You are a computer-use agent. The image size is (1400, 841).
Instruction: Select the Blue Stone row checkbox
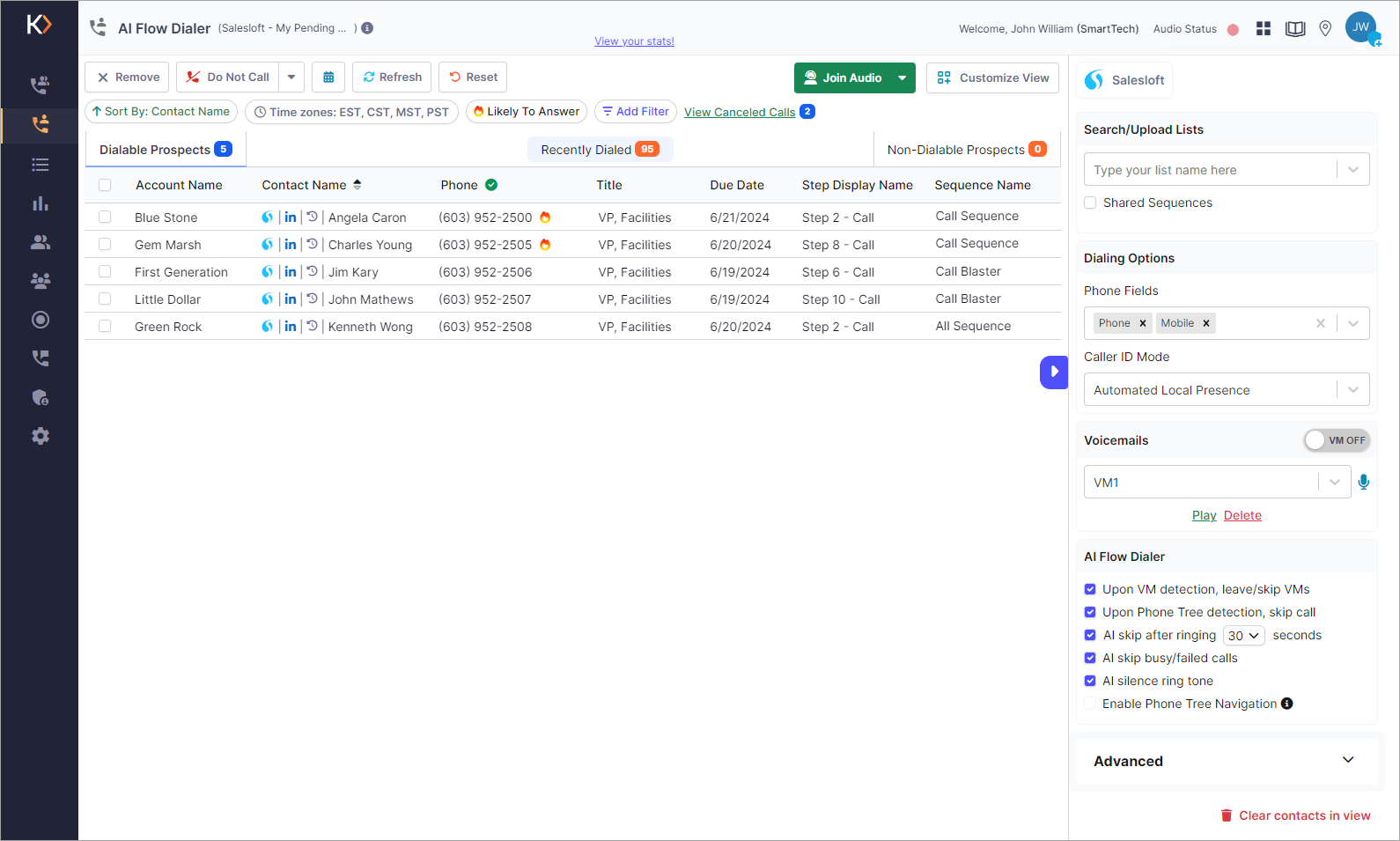(x=105, y=217)
